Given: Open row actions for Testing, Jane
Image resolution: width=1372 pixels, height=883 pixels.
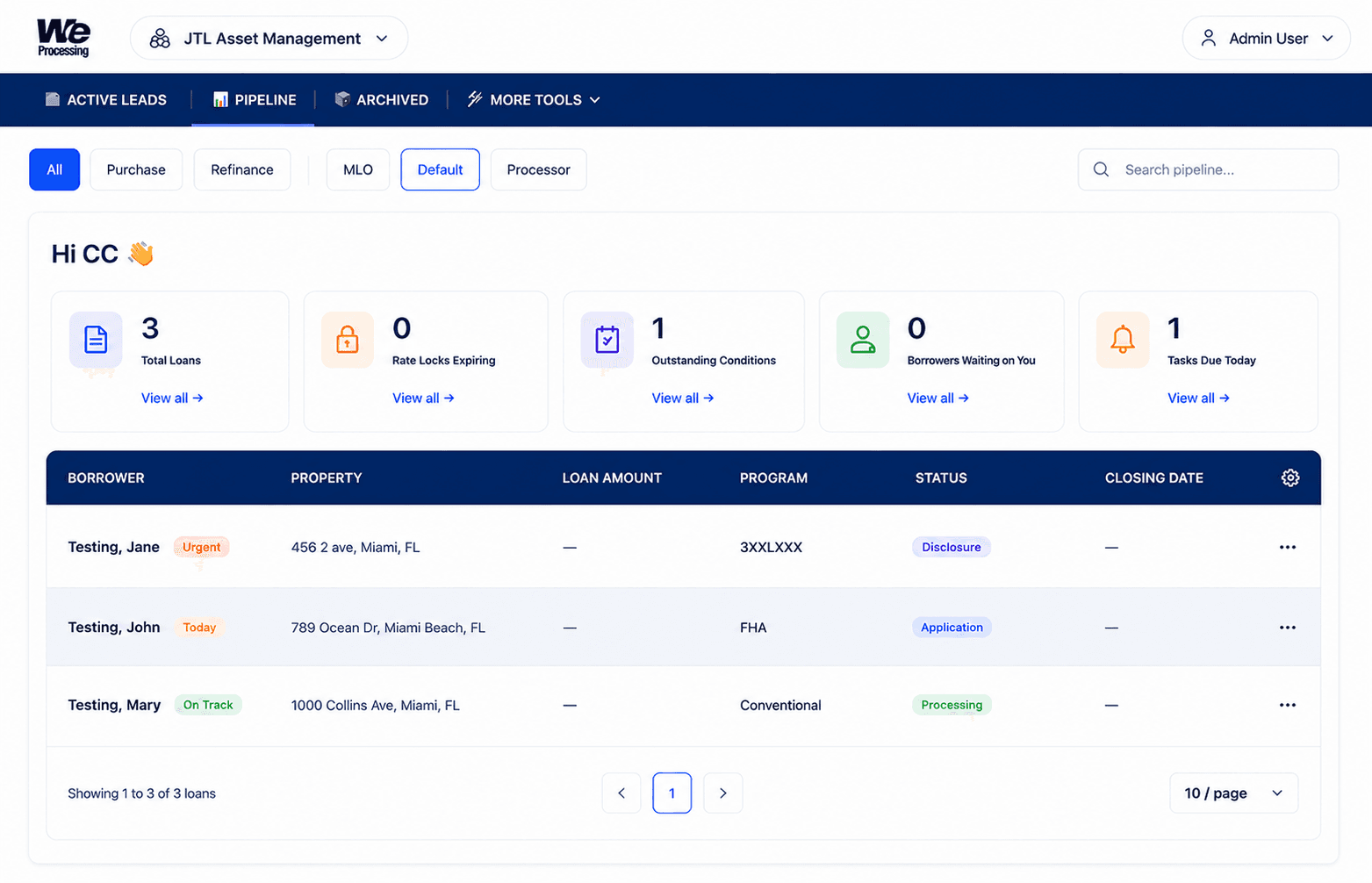Looking at the screenshot, I should click(1288, 547).
